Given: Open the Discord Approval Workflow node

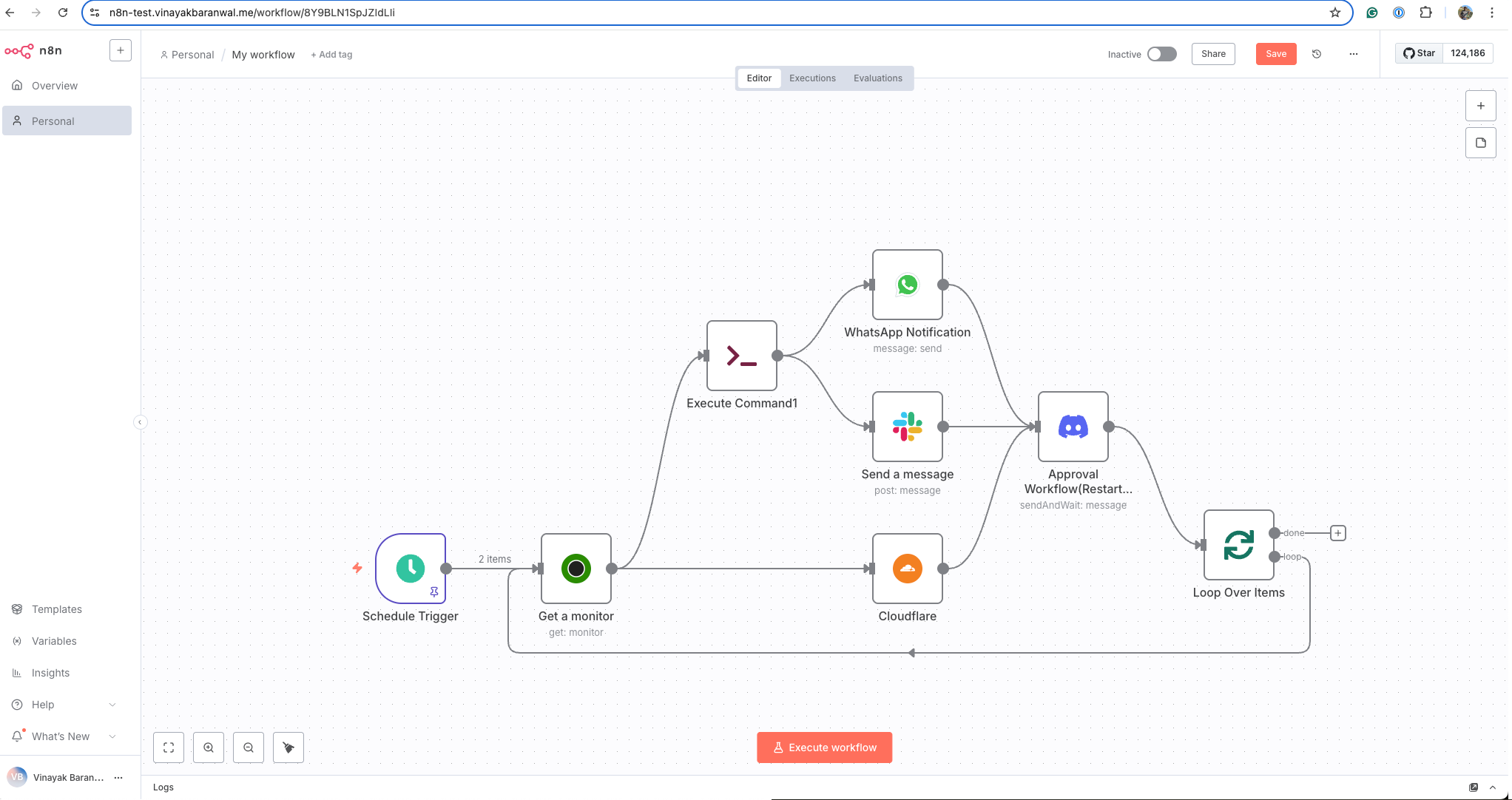Looking at the screenshot, I should tap(1073, 427).
